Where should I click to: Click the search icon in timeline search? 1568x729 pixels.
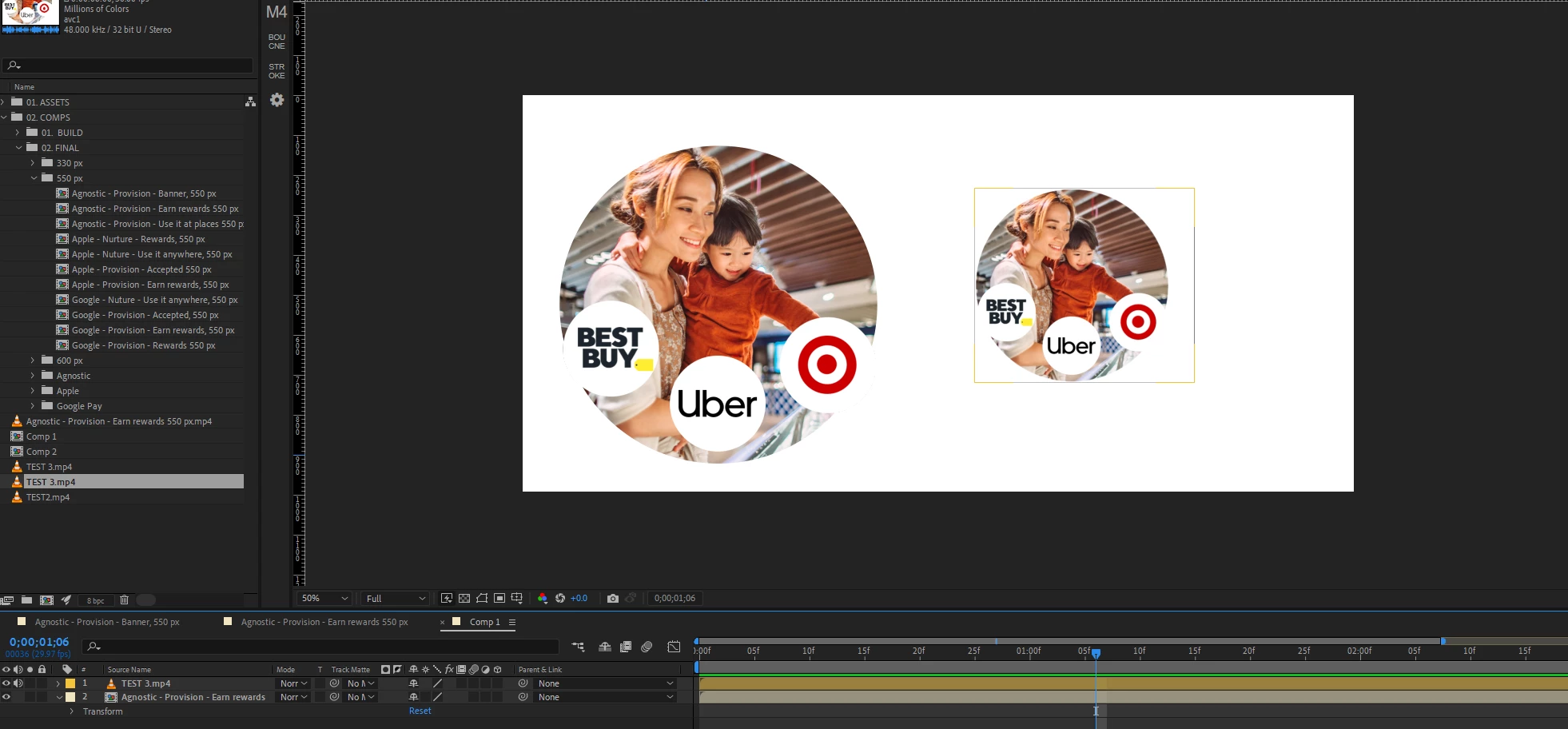[94, 646]
